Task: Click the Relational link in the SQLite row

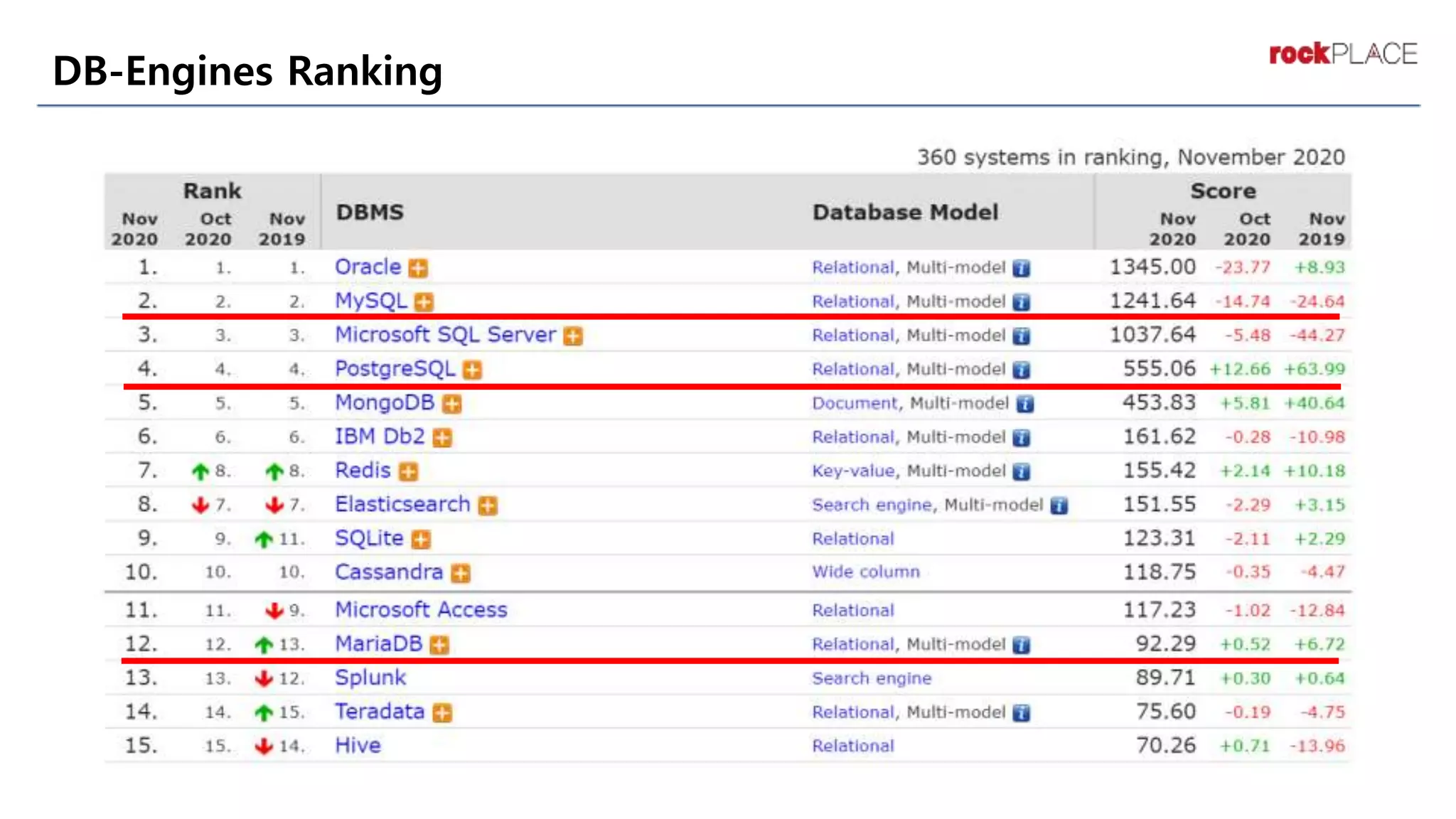Action: coord(853,539)
